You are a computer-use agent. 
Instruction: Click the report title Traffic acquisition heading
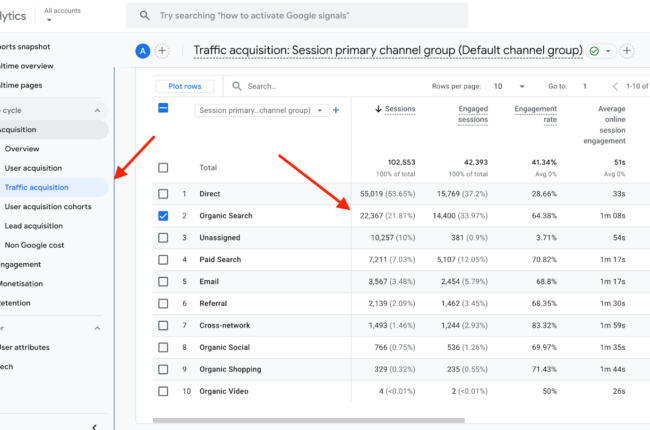point(388,51)
